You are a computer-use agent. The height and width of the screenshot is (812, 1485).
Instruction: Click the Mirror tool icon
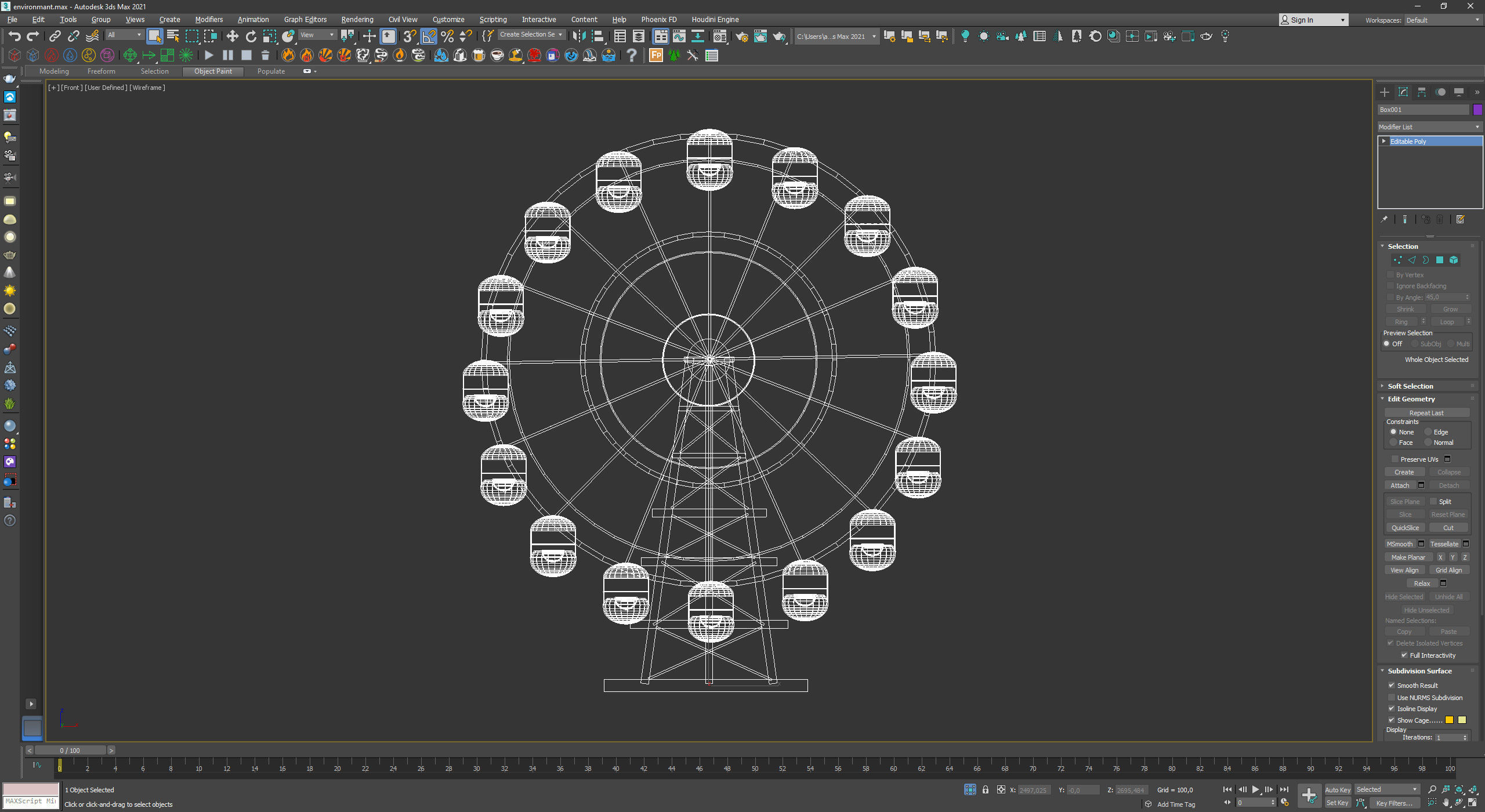pos(578,37)
